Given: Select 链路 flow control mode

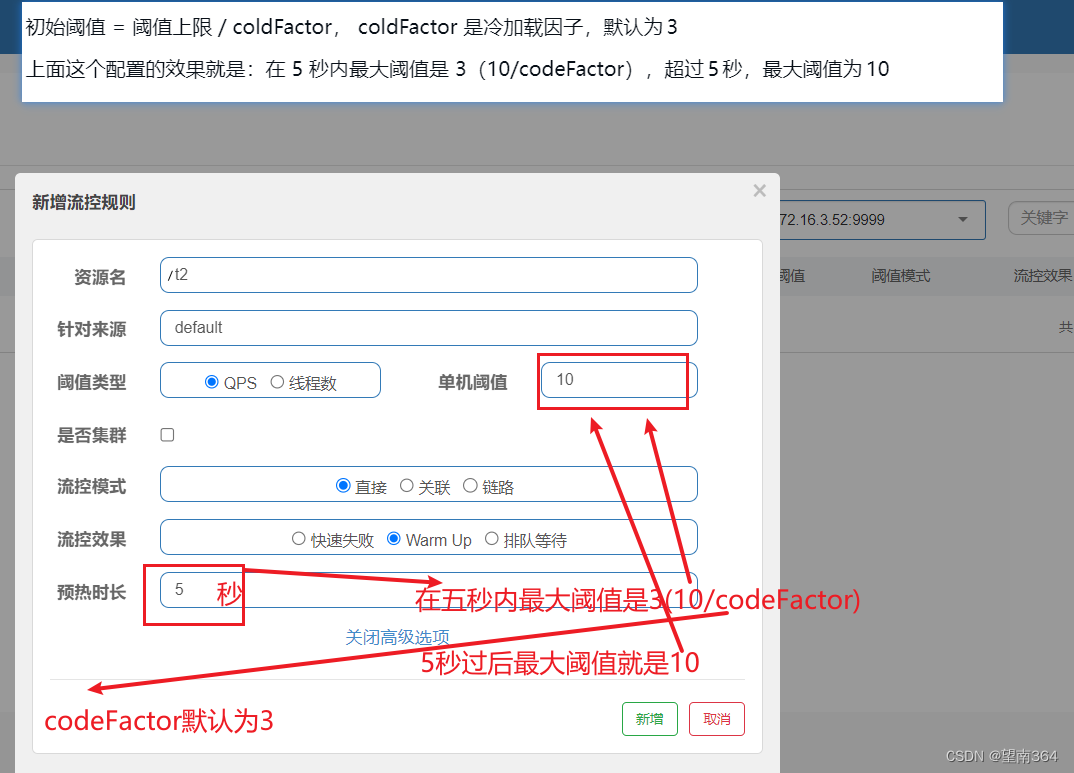Looking at the screenshot, I should point(470,485).
